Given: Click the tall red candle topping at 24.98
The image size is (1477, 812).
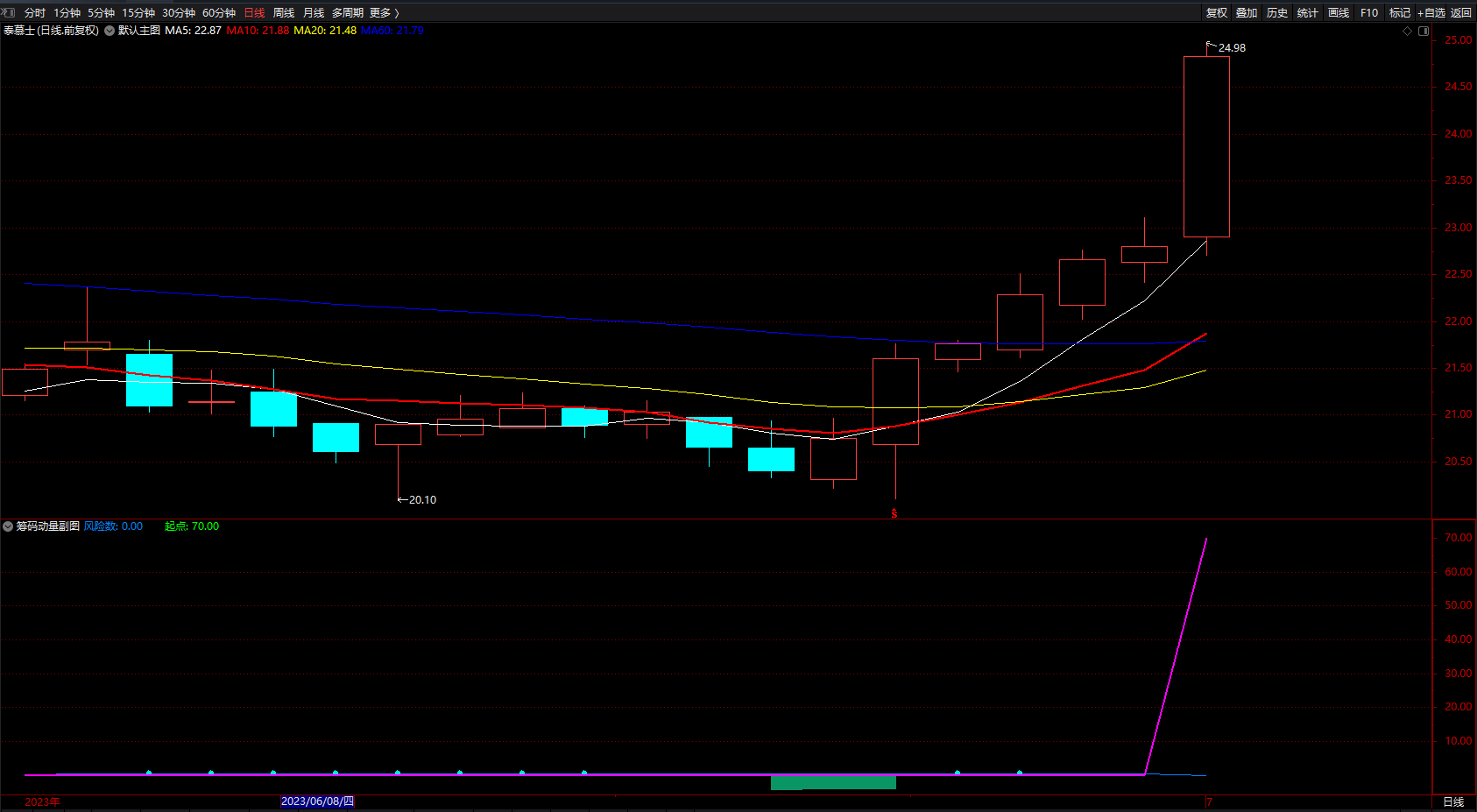Looking at the screenshot, I should 1206,147.
